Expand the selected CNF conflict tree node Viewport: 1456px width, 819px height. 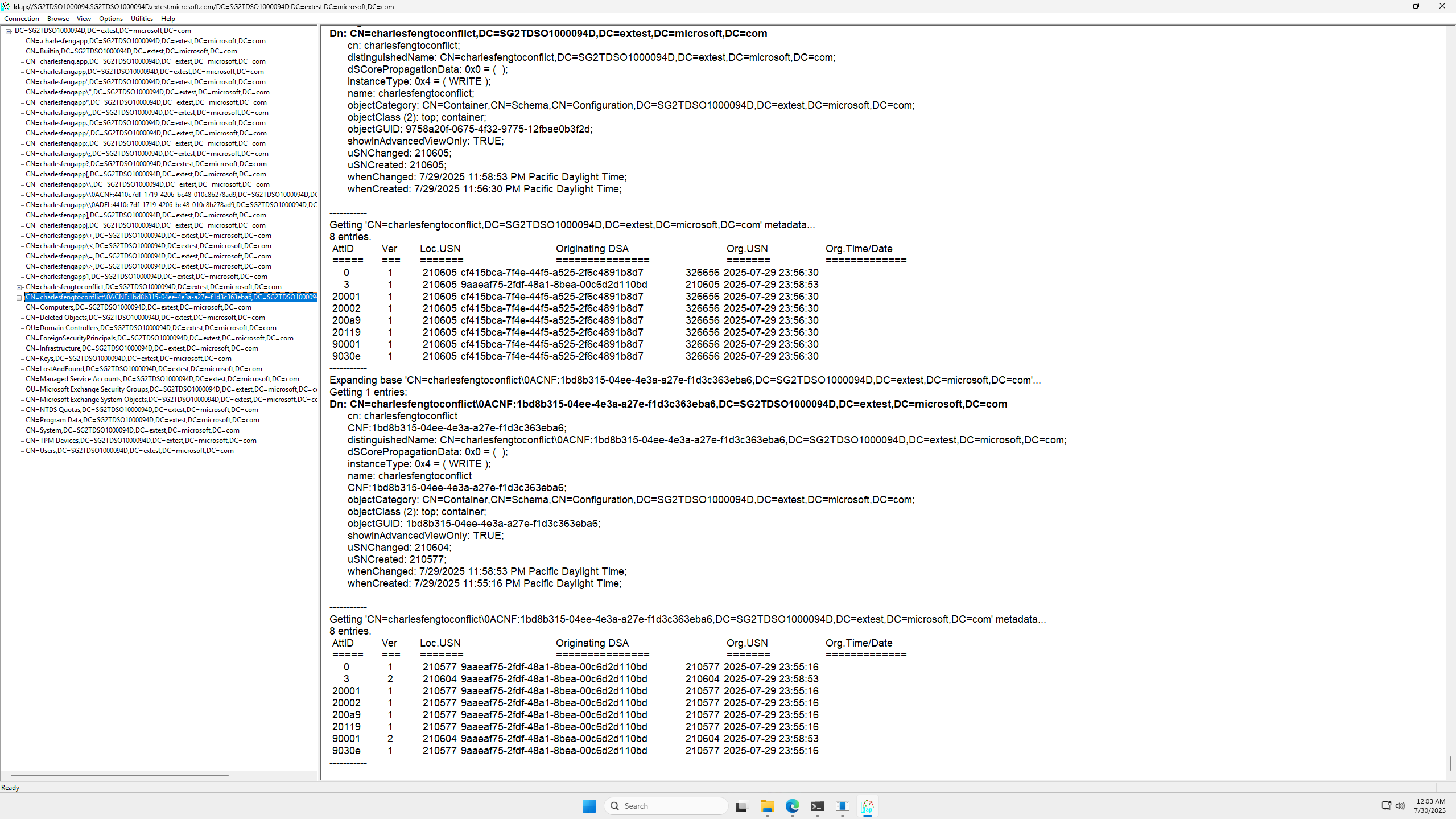click(19, 298)
